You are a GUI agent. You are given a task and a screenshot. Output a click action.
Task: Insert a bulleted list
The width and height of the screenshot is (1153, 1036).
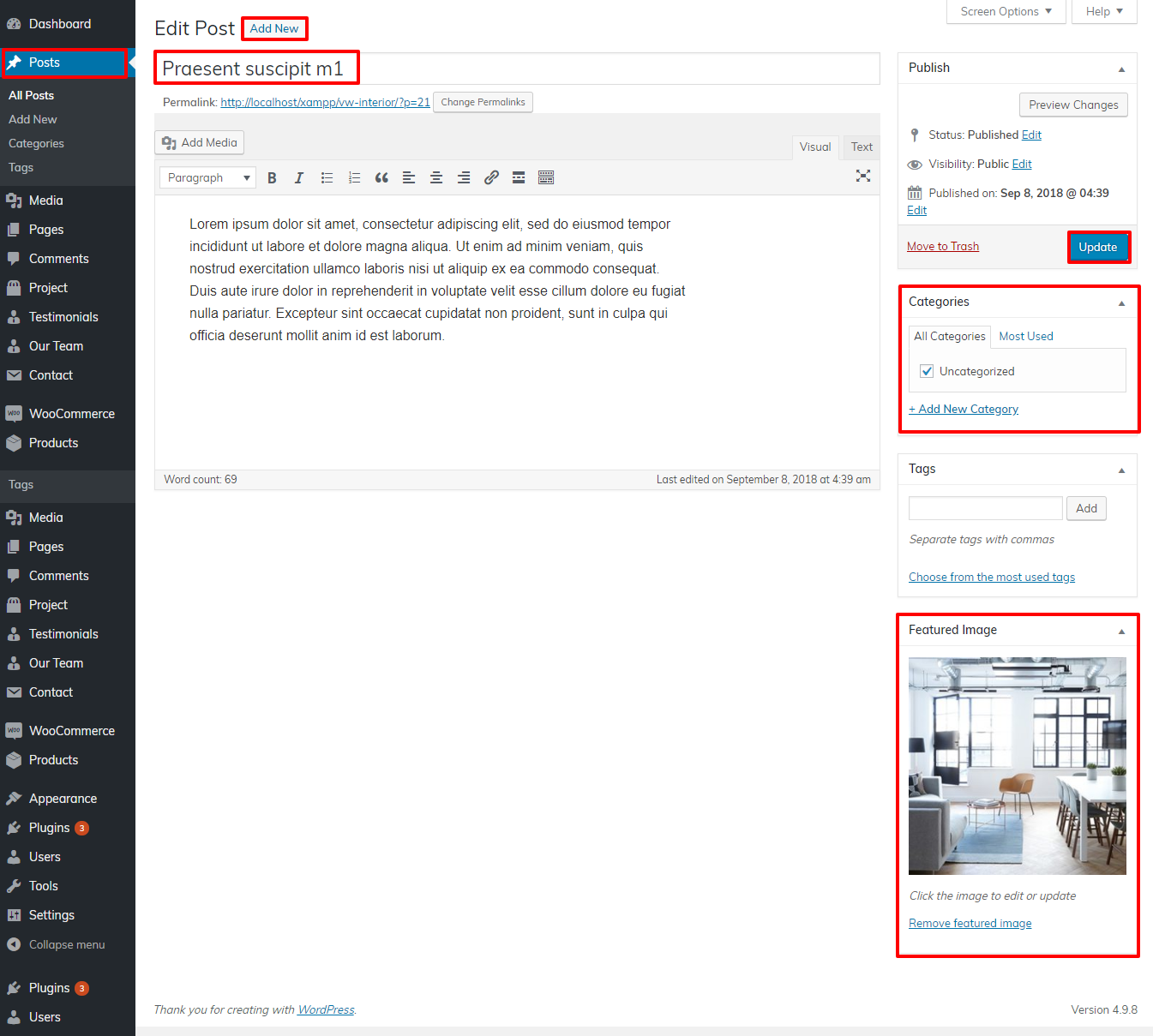coord(327,177)
